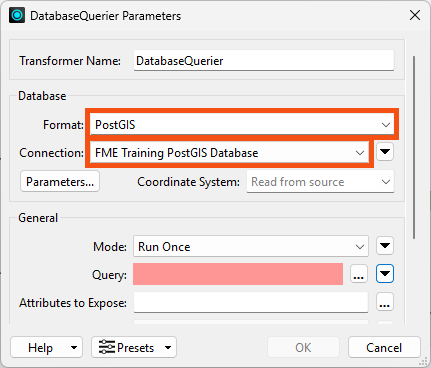Click the Format: label
431x368 pixels.
pos(63,125)
